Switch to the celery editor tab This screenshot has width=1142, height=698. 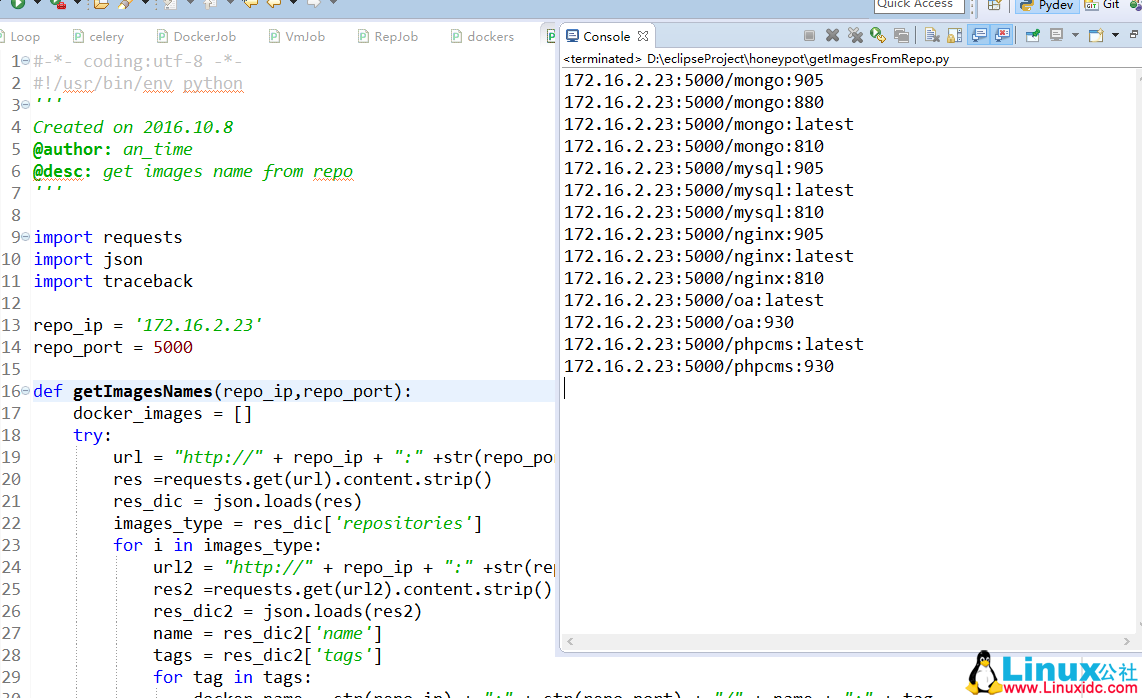(106, 37)
